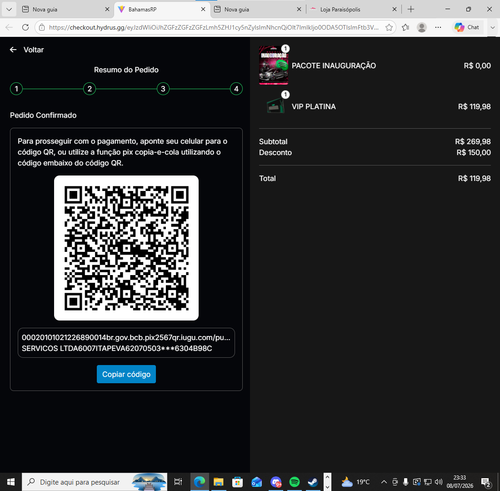View site information lock icon
Viewport: 500px width, 491px height.
coord(42,27)
